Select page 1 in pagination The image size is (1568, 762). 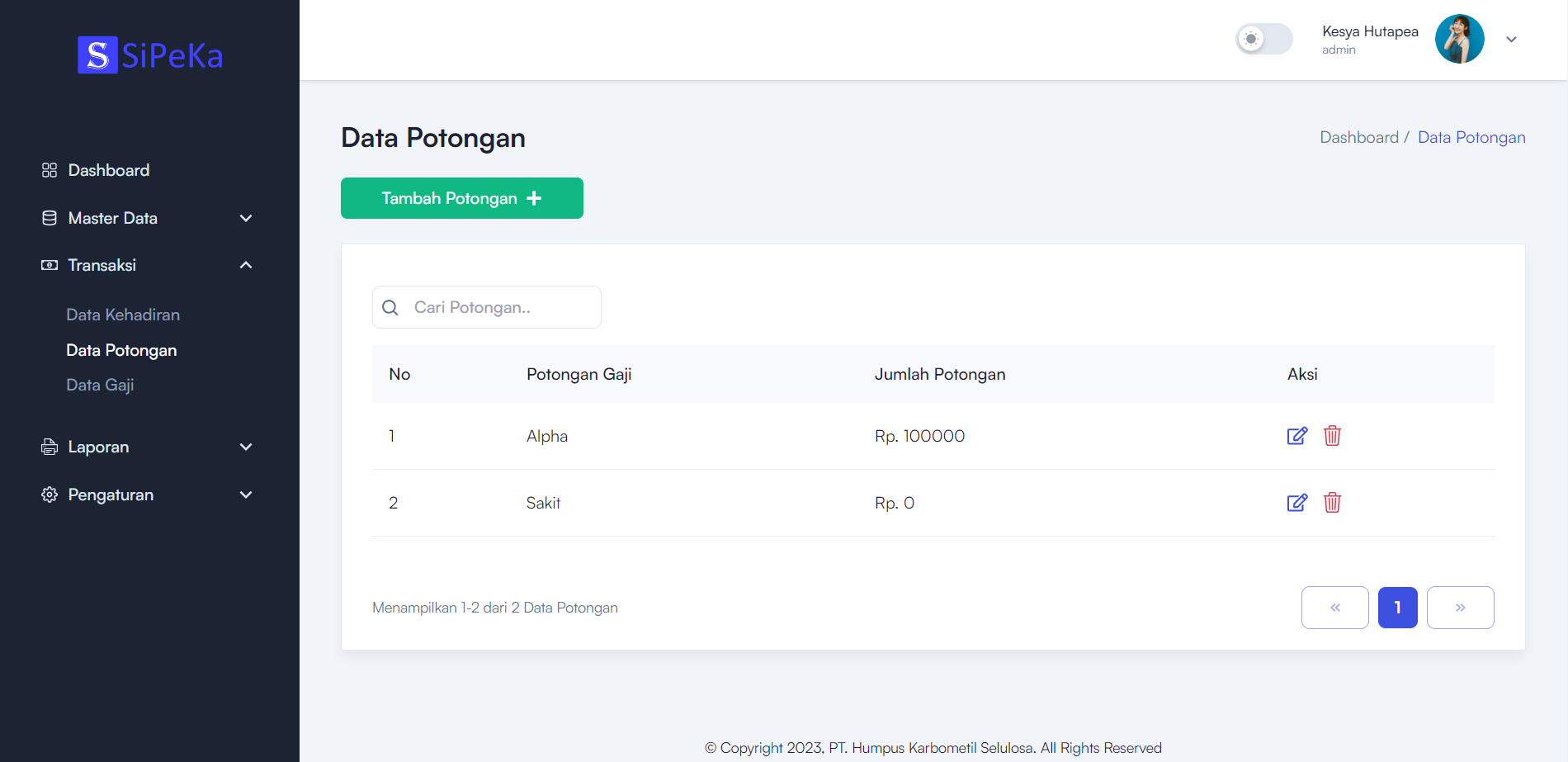pos(1397,608)
